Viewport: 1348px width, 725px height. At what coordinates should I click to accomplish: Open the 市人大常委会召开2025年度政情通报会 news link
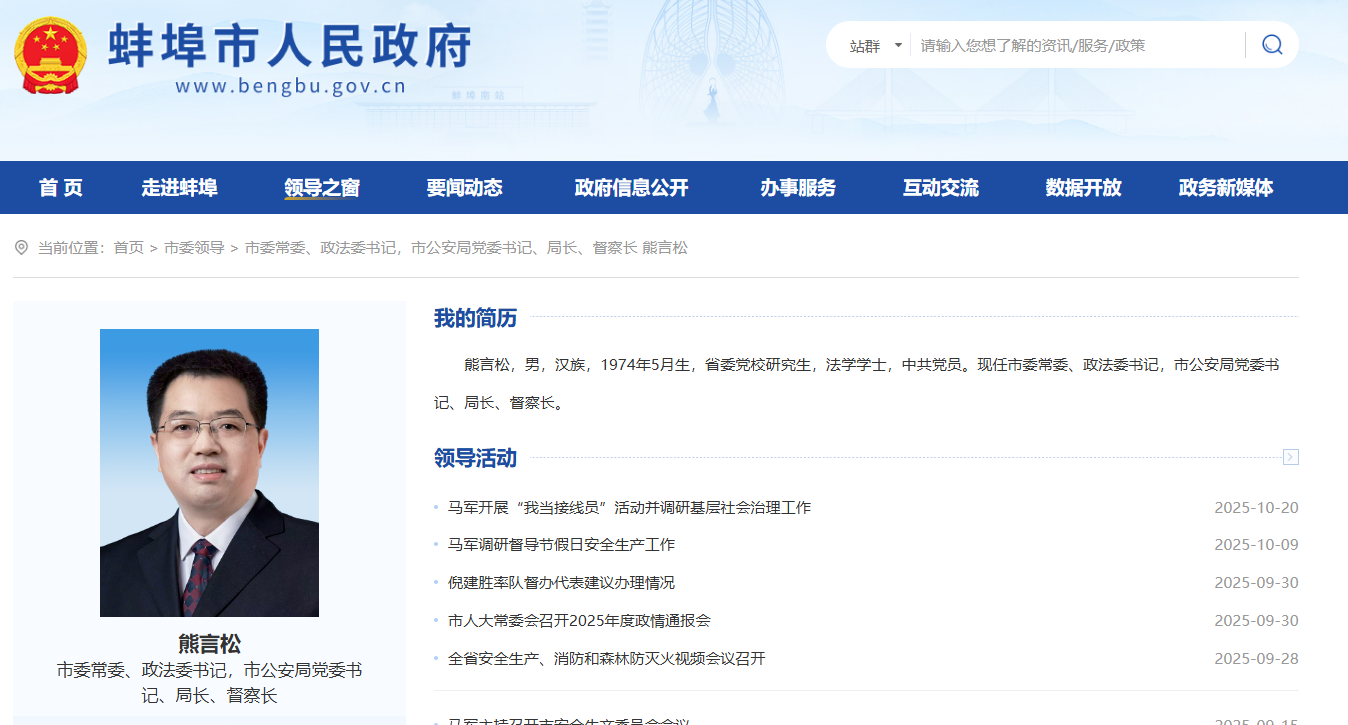[x=579, y=621]
